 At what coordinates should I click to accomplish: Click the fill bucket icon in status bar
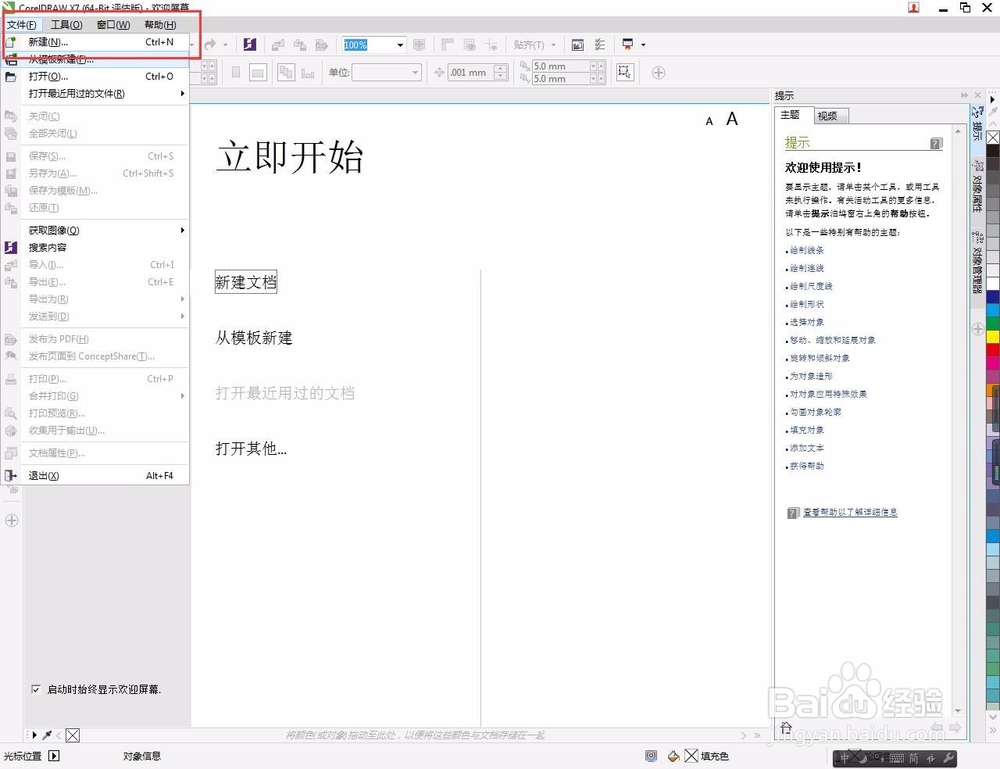click(673, 756)
